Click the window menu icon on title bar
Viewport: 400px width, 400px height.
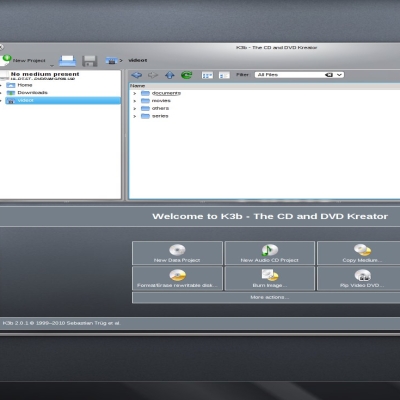[x=1, y=47]
